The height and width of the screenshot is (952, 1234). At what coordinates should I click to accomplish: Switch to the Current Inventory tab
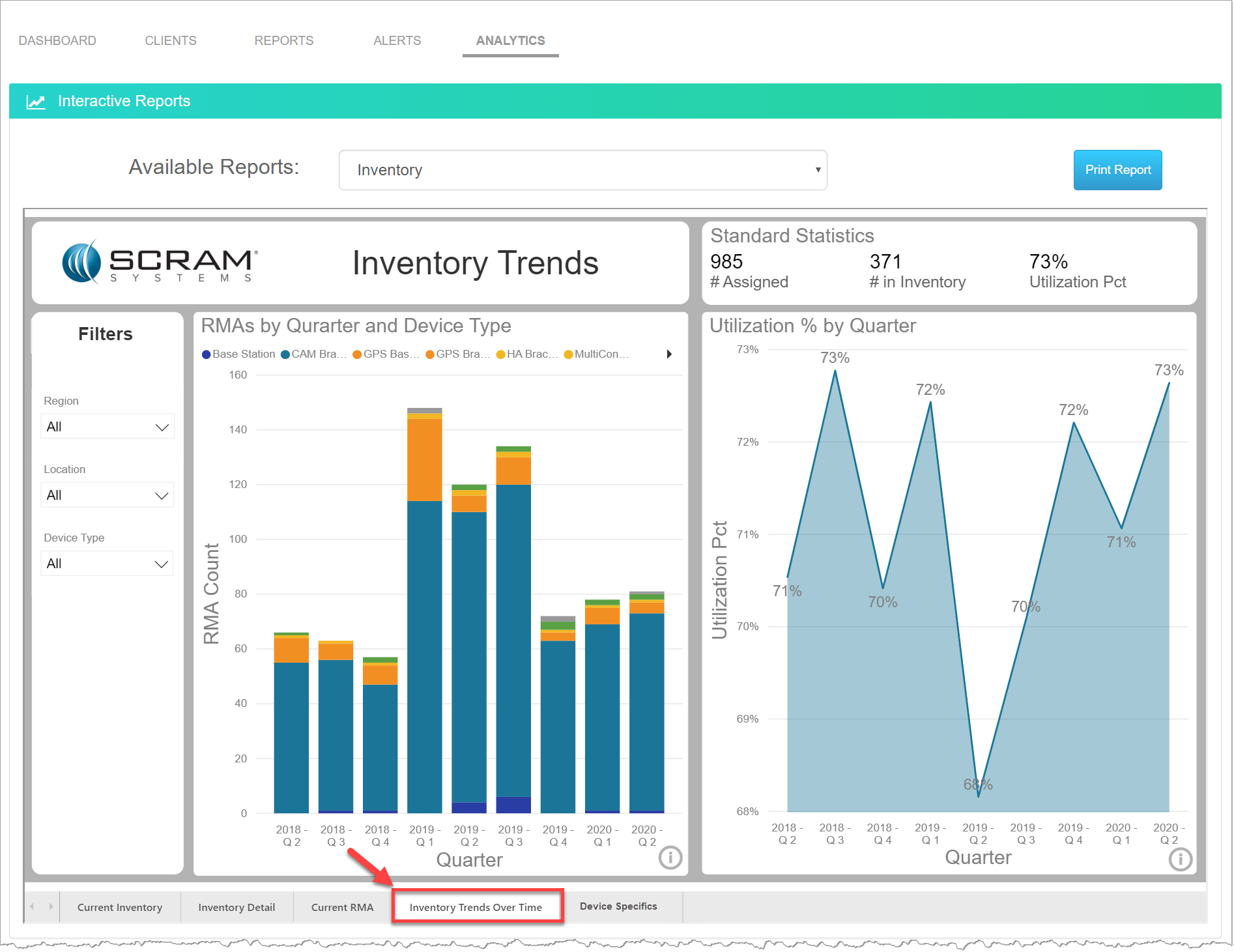coord(120,907)
